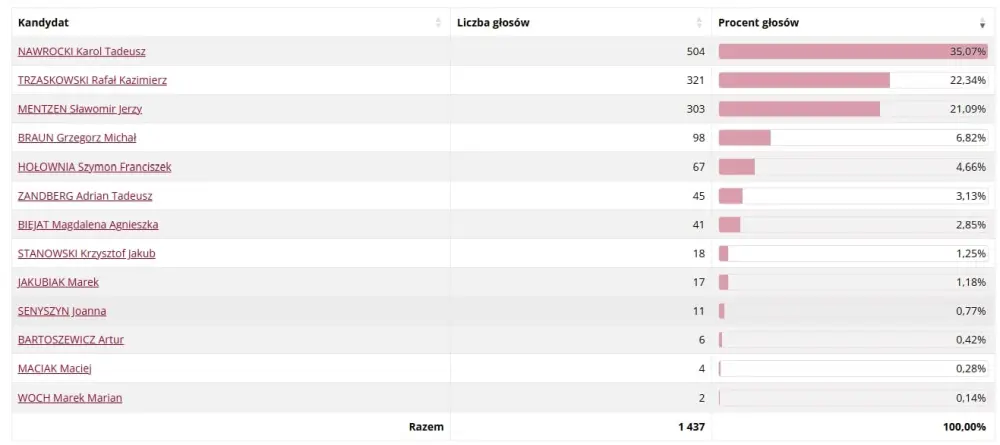Open TRZASKOWSKI Rafał Kazimierz candidate page
The height and width of the screenshot is (445, 1000).
[92, 80]
